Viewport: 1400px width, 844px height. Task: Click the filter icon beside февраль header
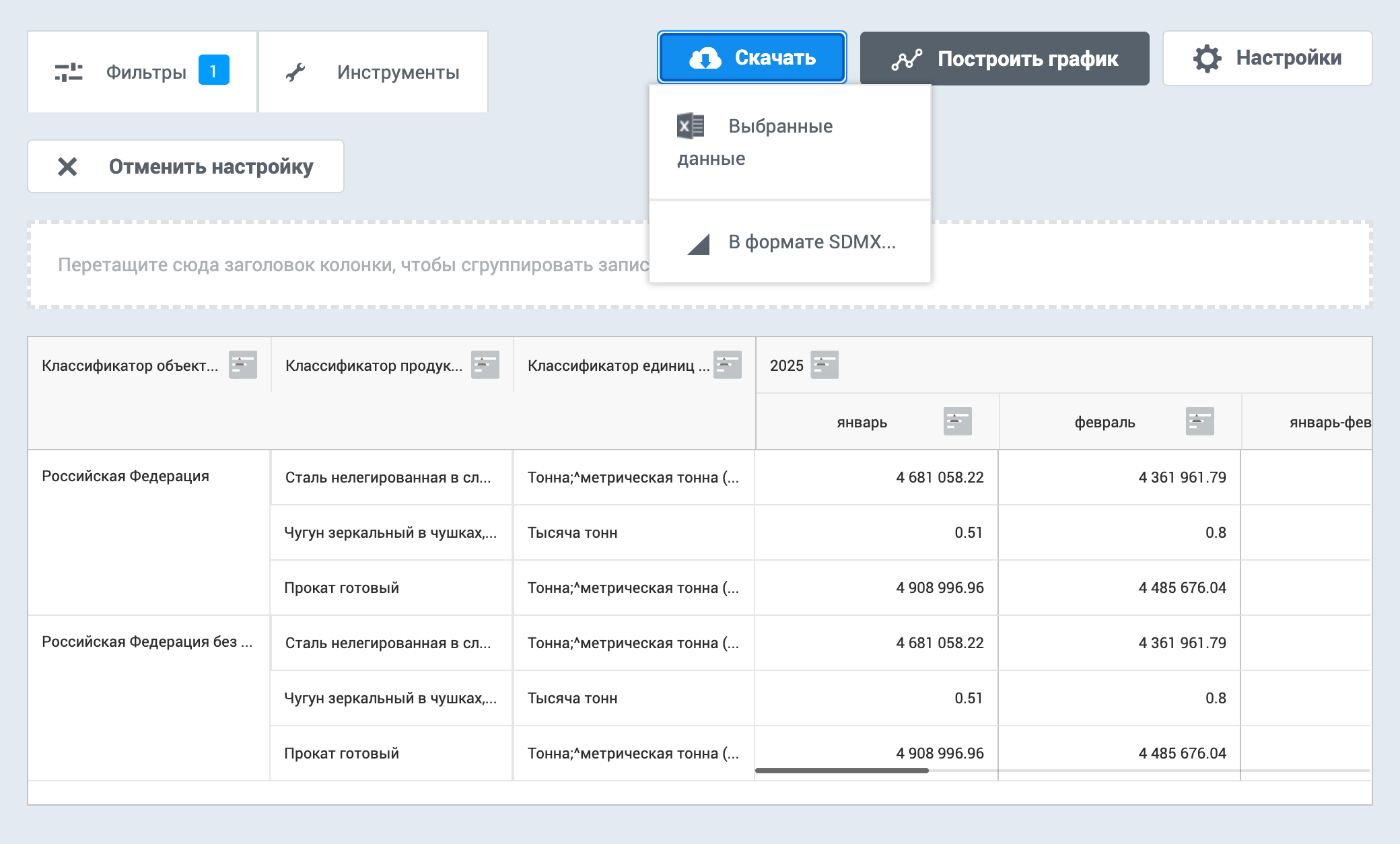click(x=1201, y=421)
